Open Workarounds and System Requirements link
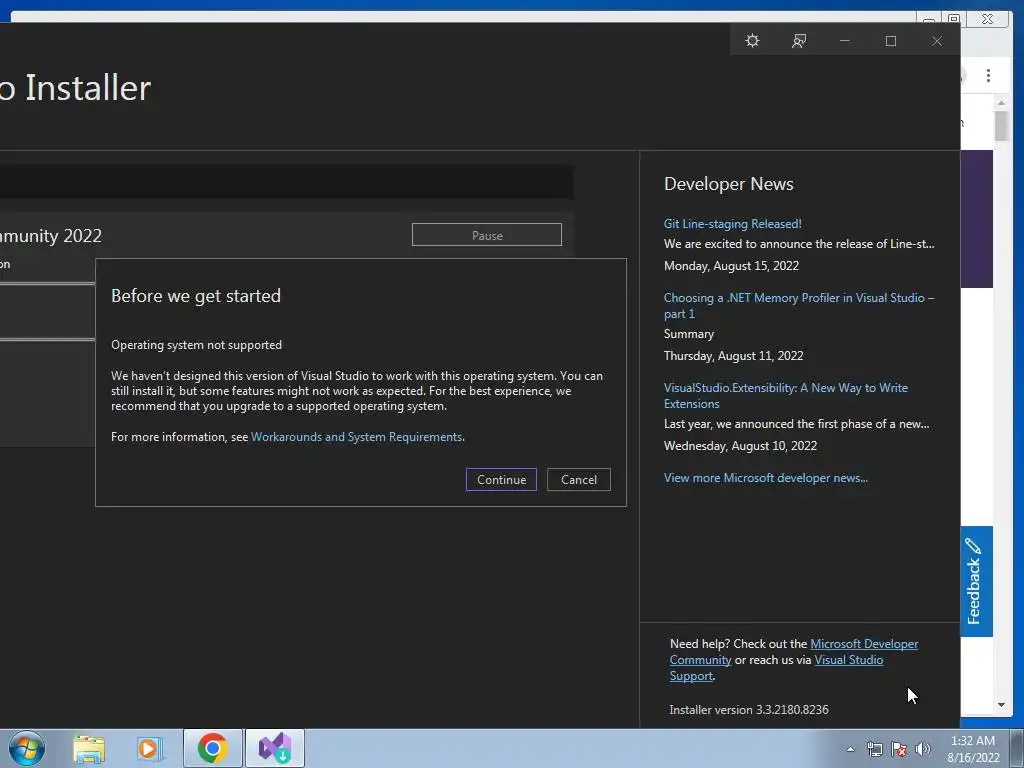 coord(357,437)
